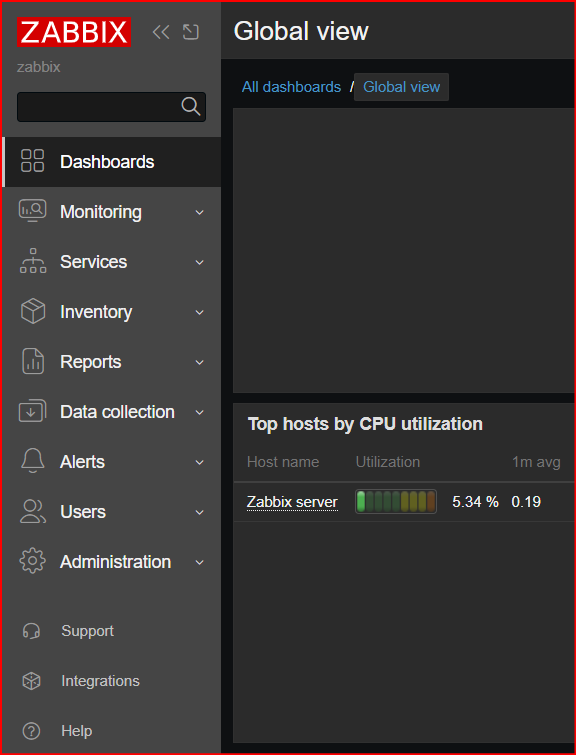
Task: Click the ZABBIX logo
Action: tap(74, 32)
